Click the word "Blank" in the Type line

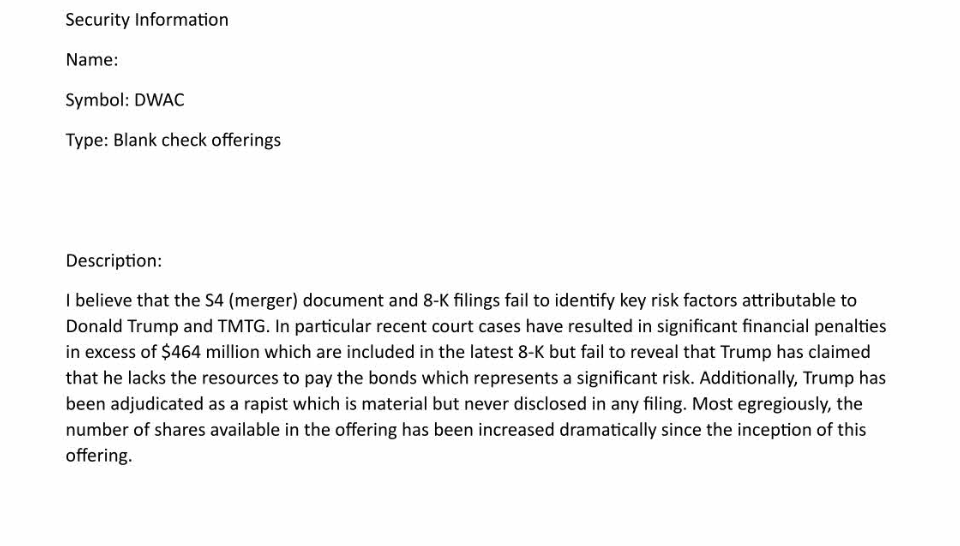pyautogui.click(x=135, y=140)
